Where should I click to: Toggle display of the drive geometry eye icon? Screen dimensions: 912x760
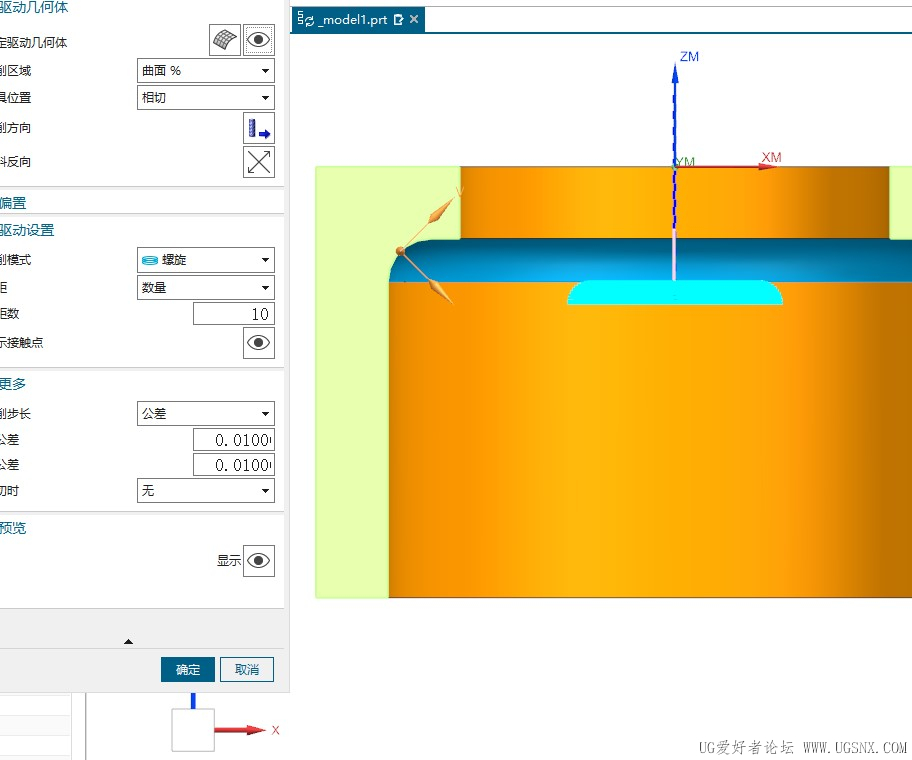click(259, 40)
